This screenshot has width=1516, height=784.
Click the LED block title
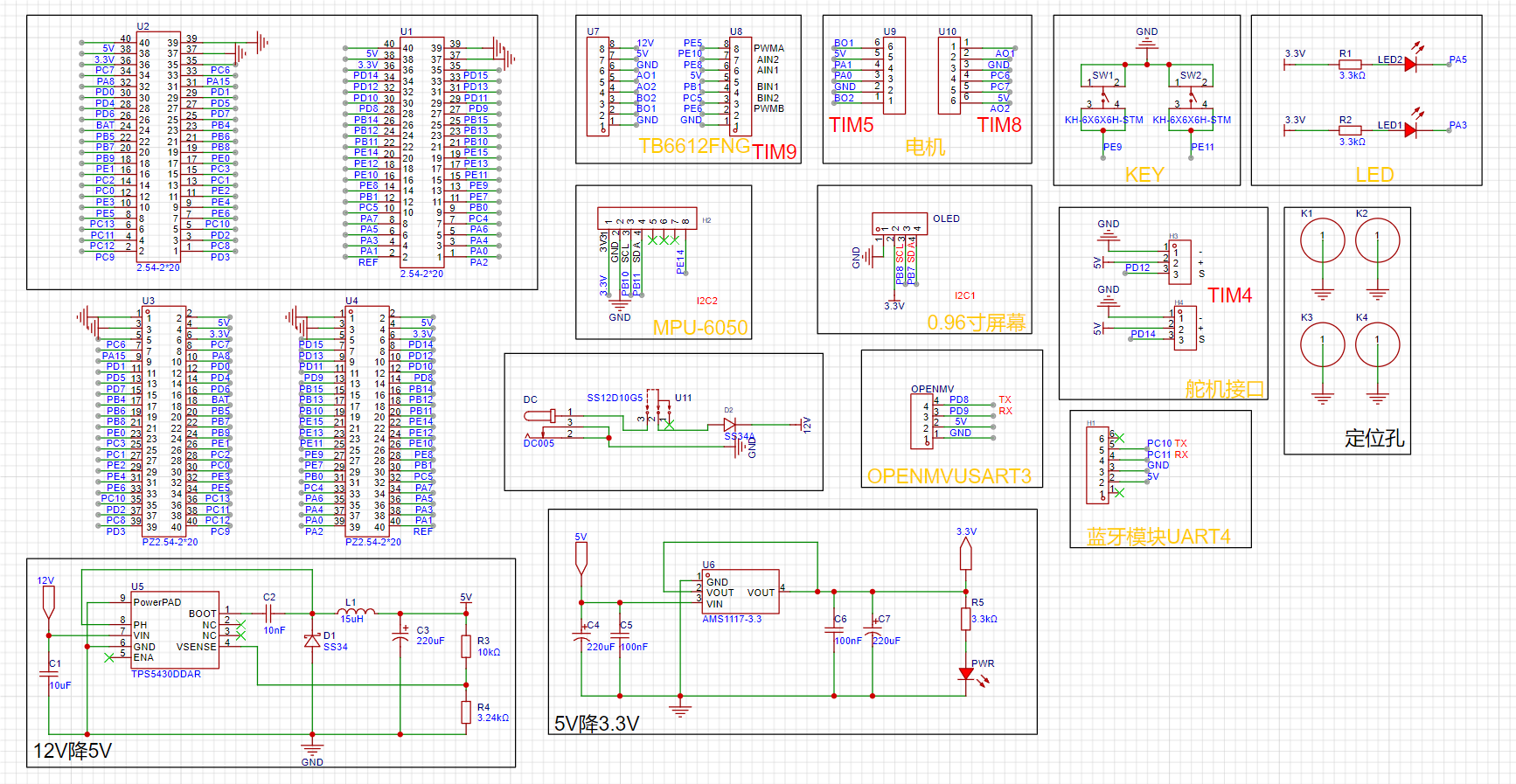1374,175
